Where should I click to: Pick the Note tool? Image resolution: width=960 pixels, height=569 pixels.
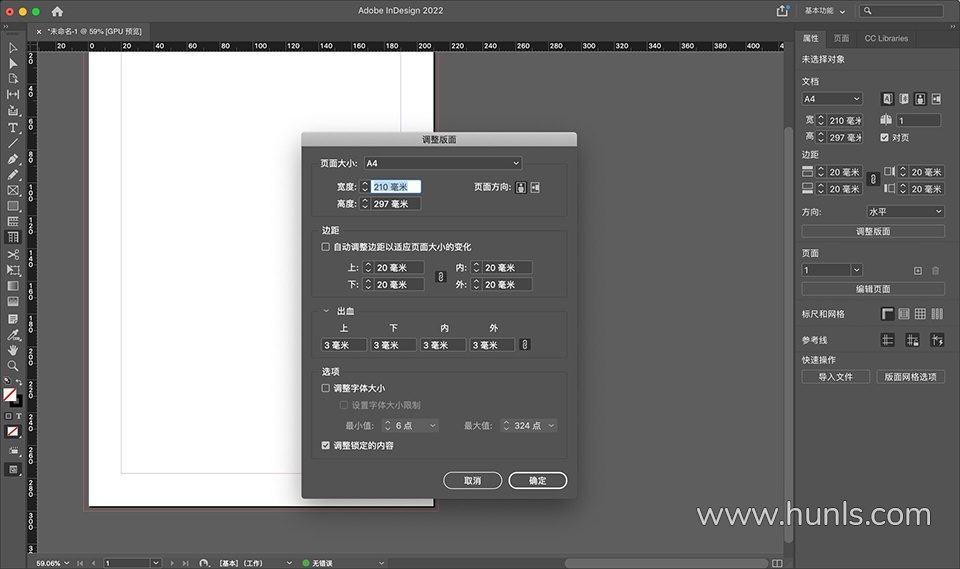pos(13,319)
